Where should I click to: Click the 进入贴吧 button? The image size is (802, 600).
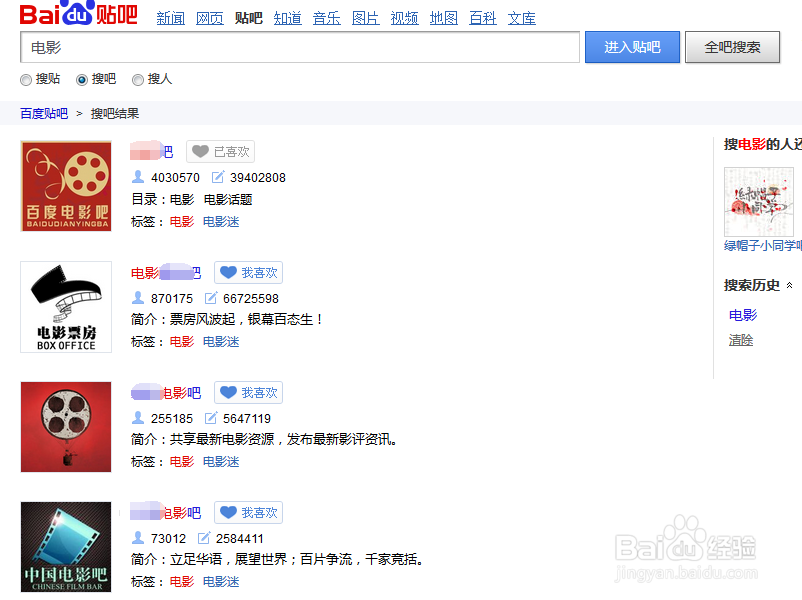click(x=632, y=47)
